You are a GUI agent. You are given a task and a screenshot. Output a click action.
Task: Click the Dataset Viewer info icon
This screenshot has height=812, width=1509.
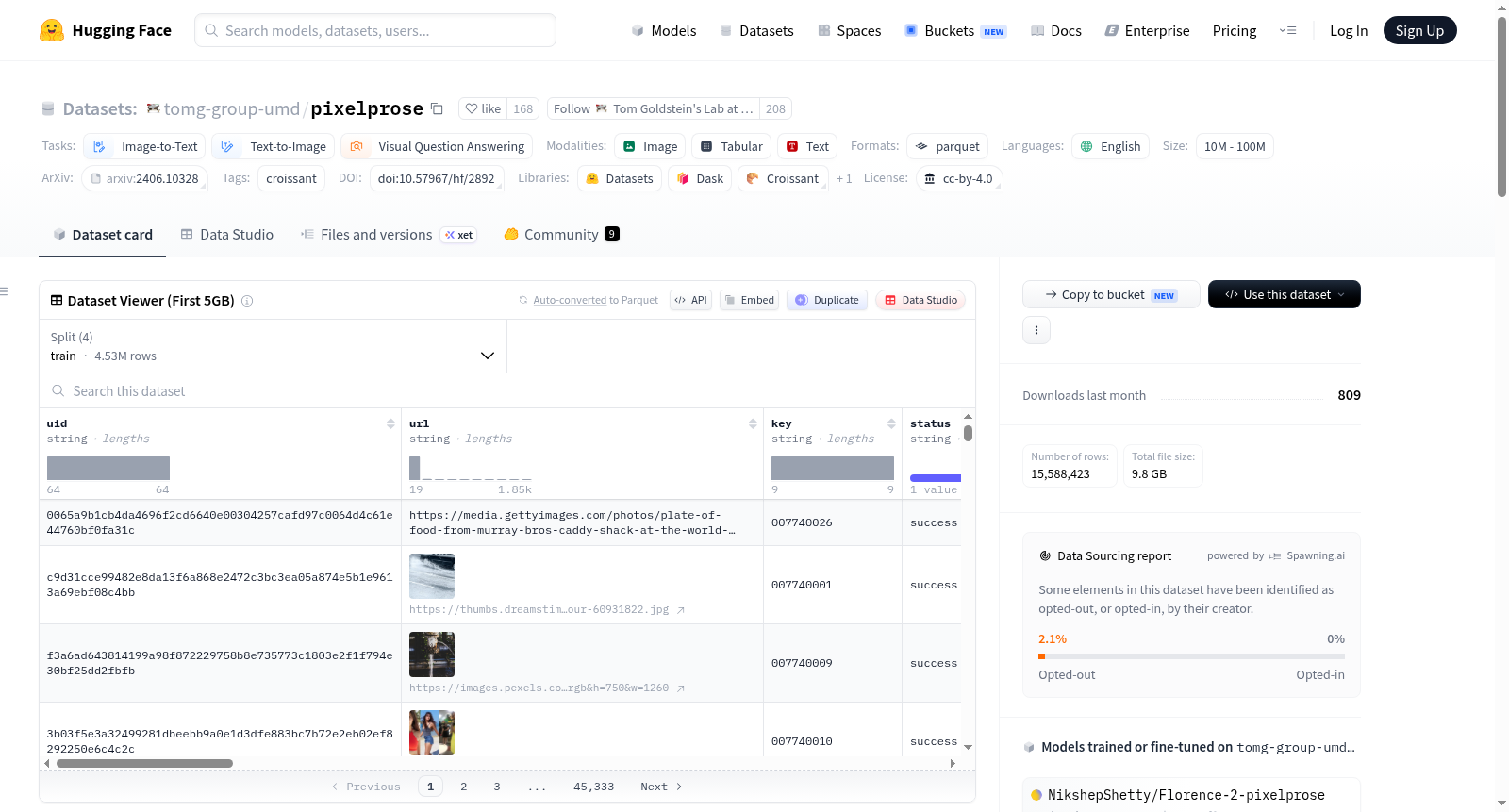[247, 301]
